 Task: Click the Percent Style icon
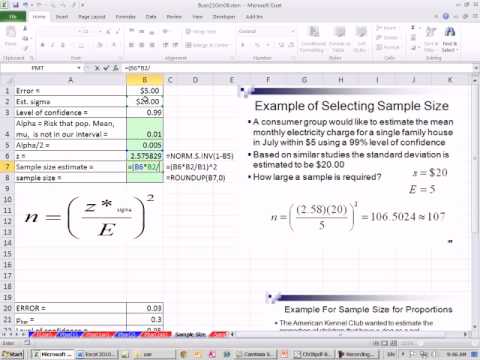click(x=257, y=45)
